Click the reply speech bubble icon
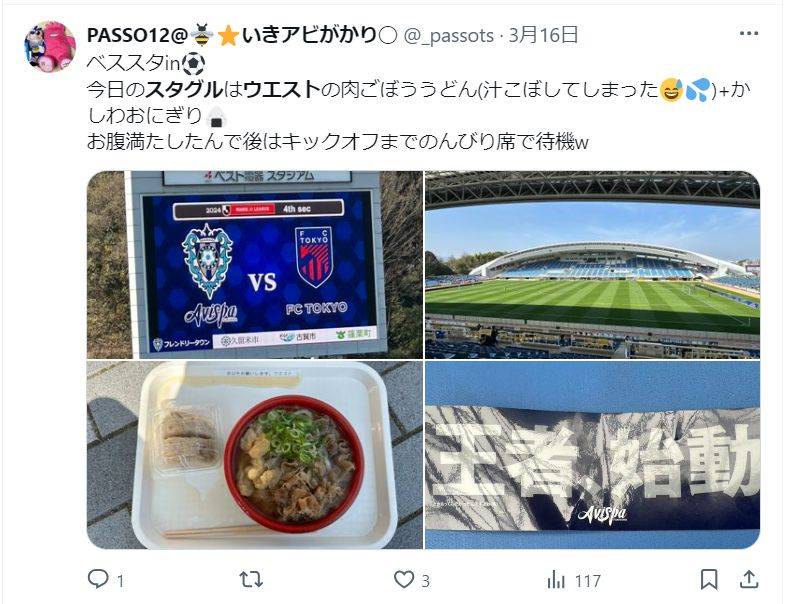 tap(98, 579)
